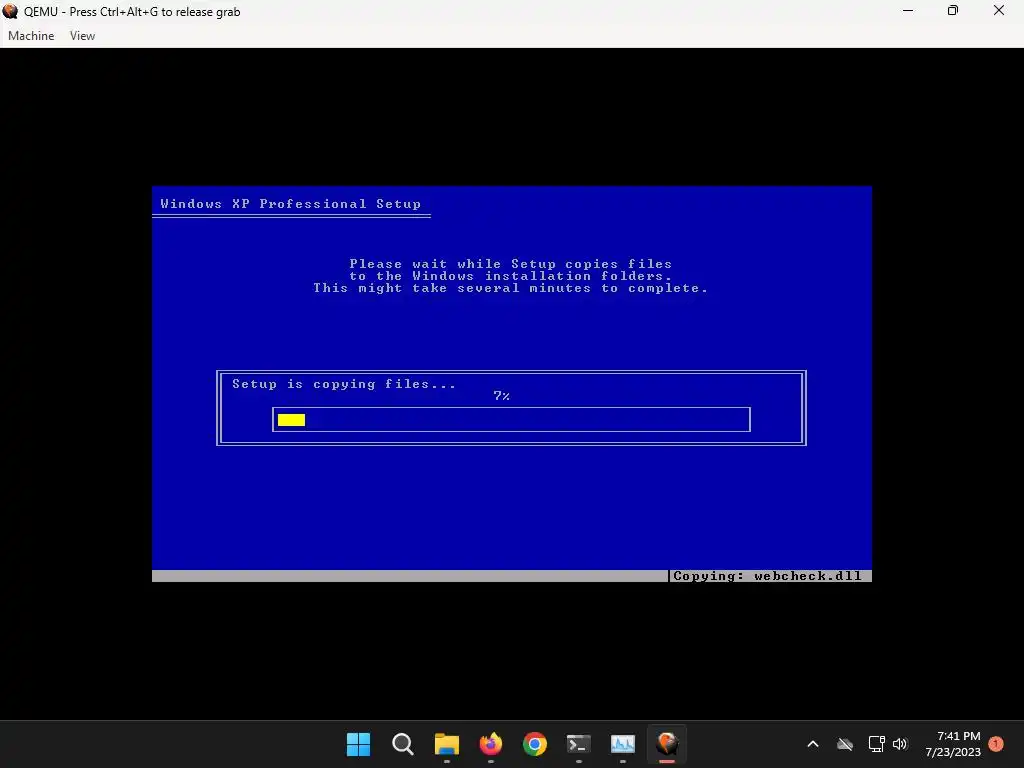Open the Machine menu in QEMU
This screenshot has height=768, width=1024.
coord(31,36)
